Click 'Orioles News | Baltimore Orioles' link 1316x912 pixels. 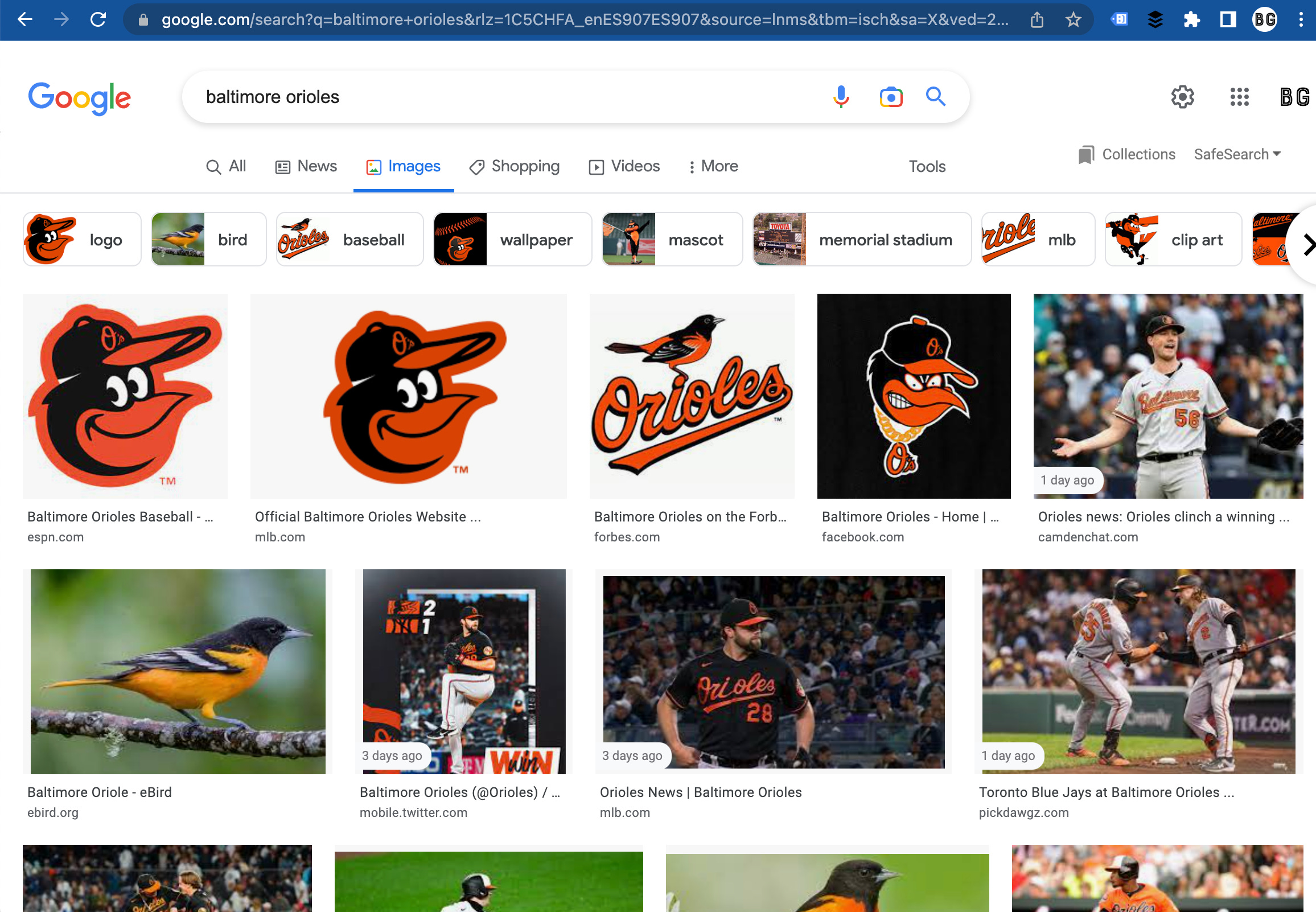point(700,792)
